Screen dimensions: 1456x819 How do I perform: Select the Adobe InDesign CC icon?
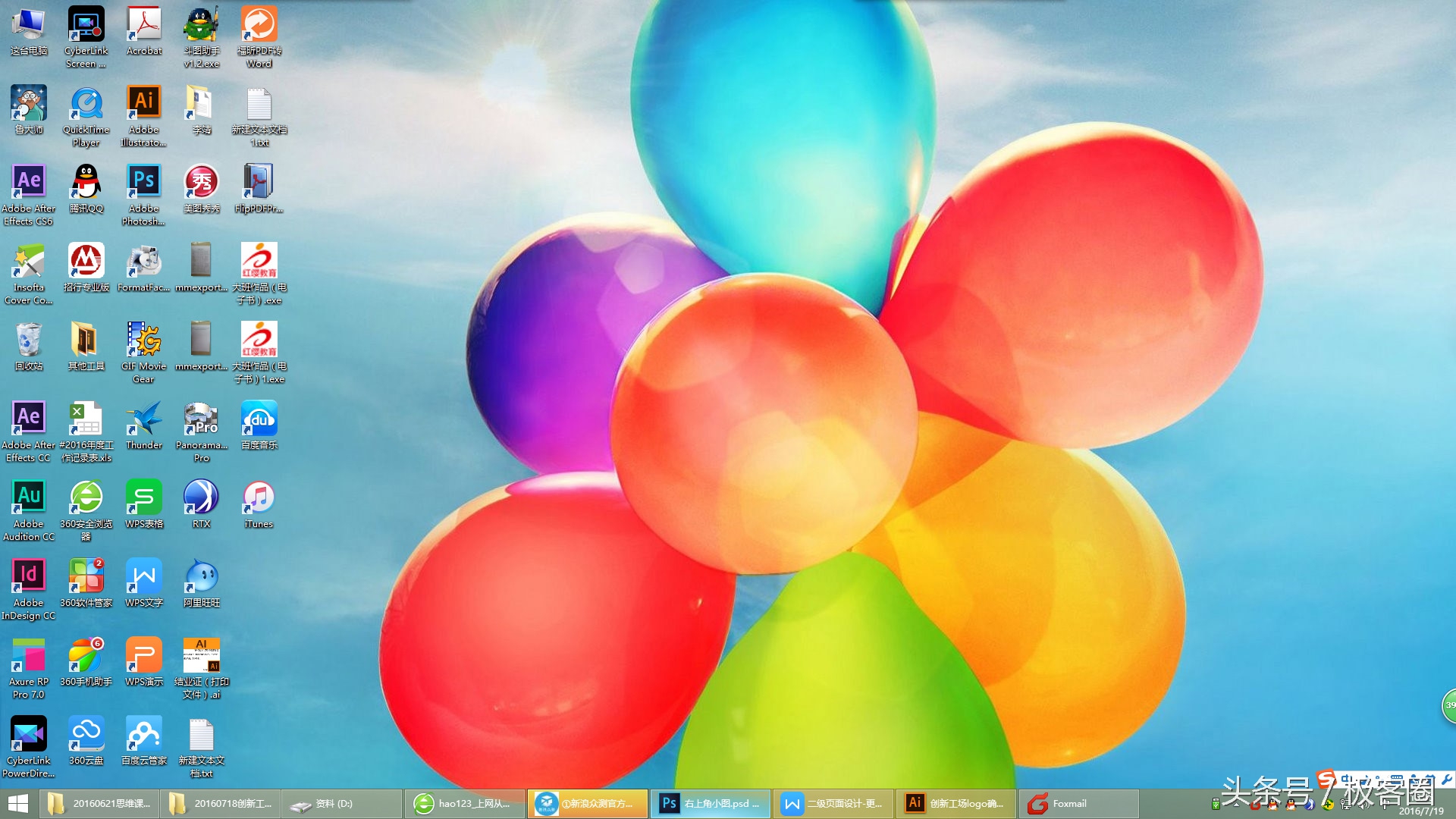[28, 577]
